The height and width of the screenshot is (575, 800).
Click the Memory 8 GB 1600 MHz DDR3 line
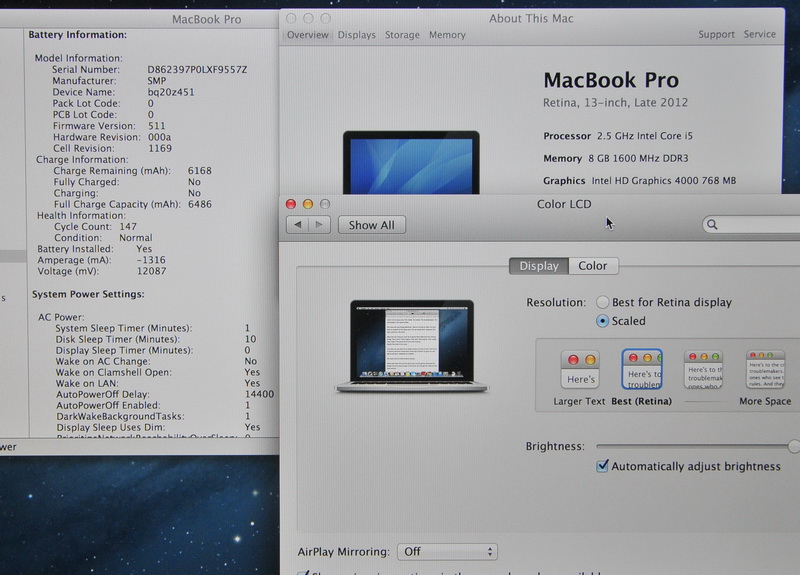616,159
